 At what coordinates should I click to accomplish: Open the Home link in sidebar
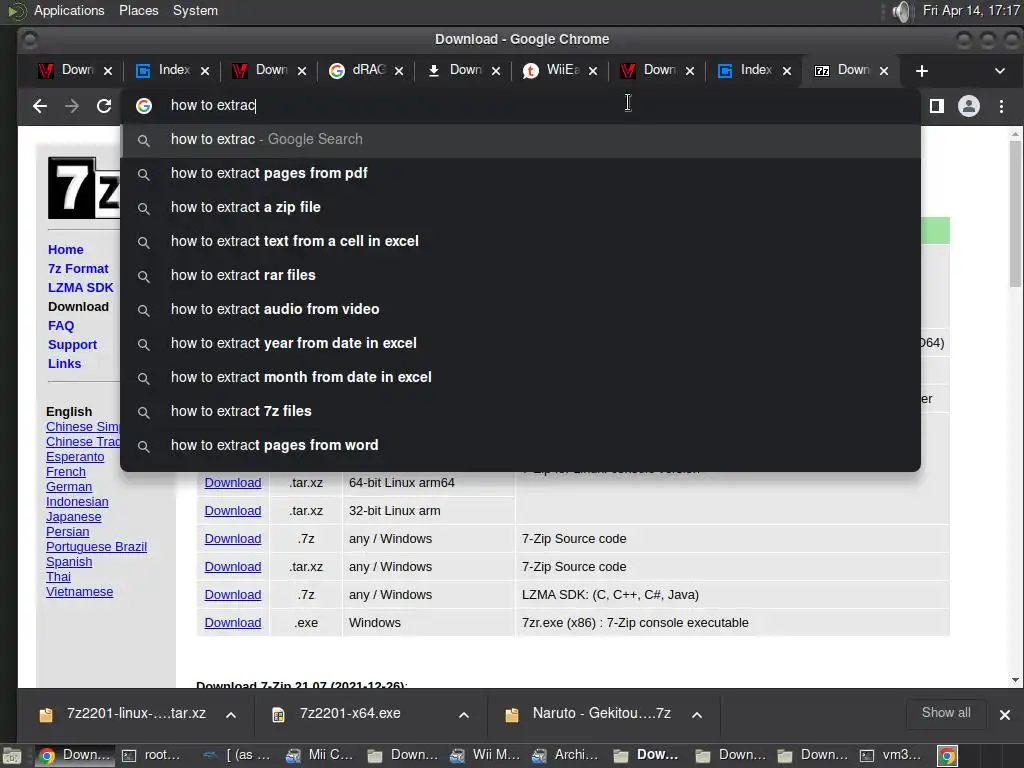[x=65, y=249]
